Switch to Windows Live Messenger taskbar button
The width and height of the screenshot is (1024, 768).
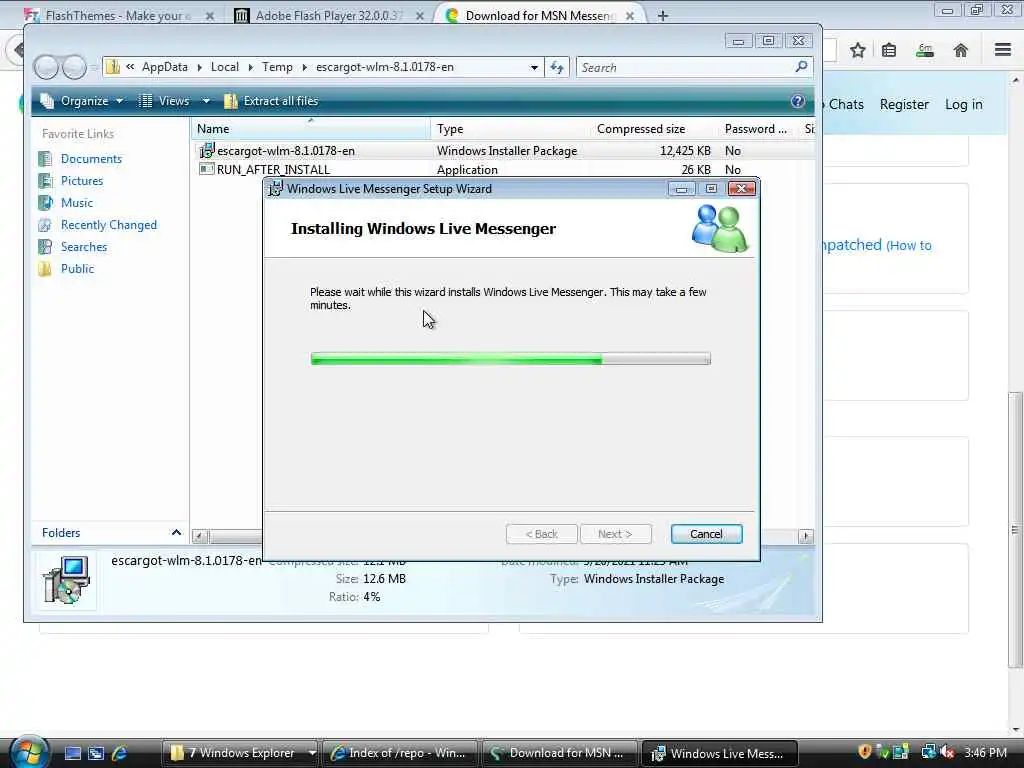720,753
